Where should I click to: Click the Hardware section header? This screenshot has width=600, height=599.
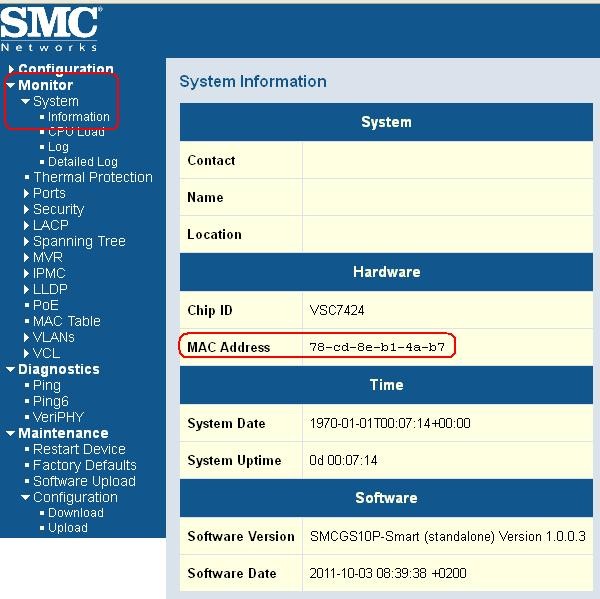(386, 272)
